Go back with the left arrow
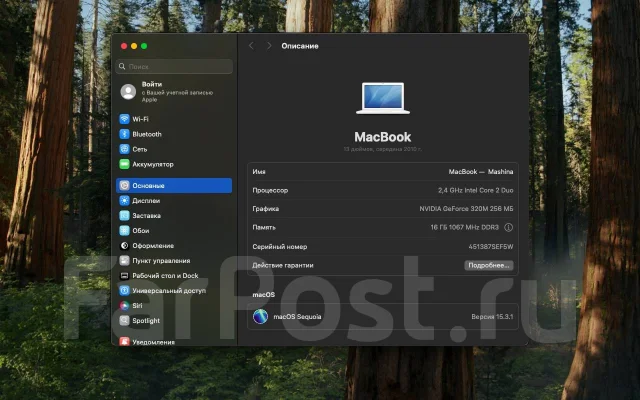640x400 pixels. point(251,46)
